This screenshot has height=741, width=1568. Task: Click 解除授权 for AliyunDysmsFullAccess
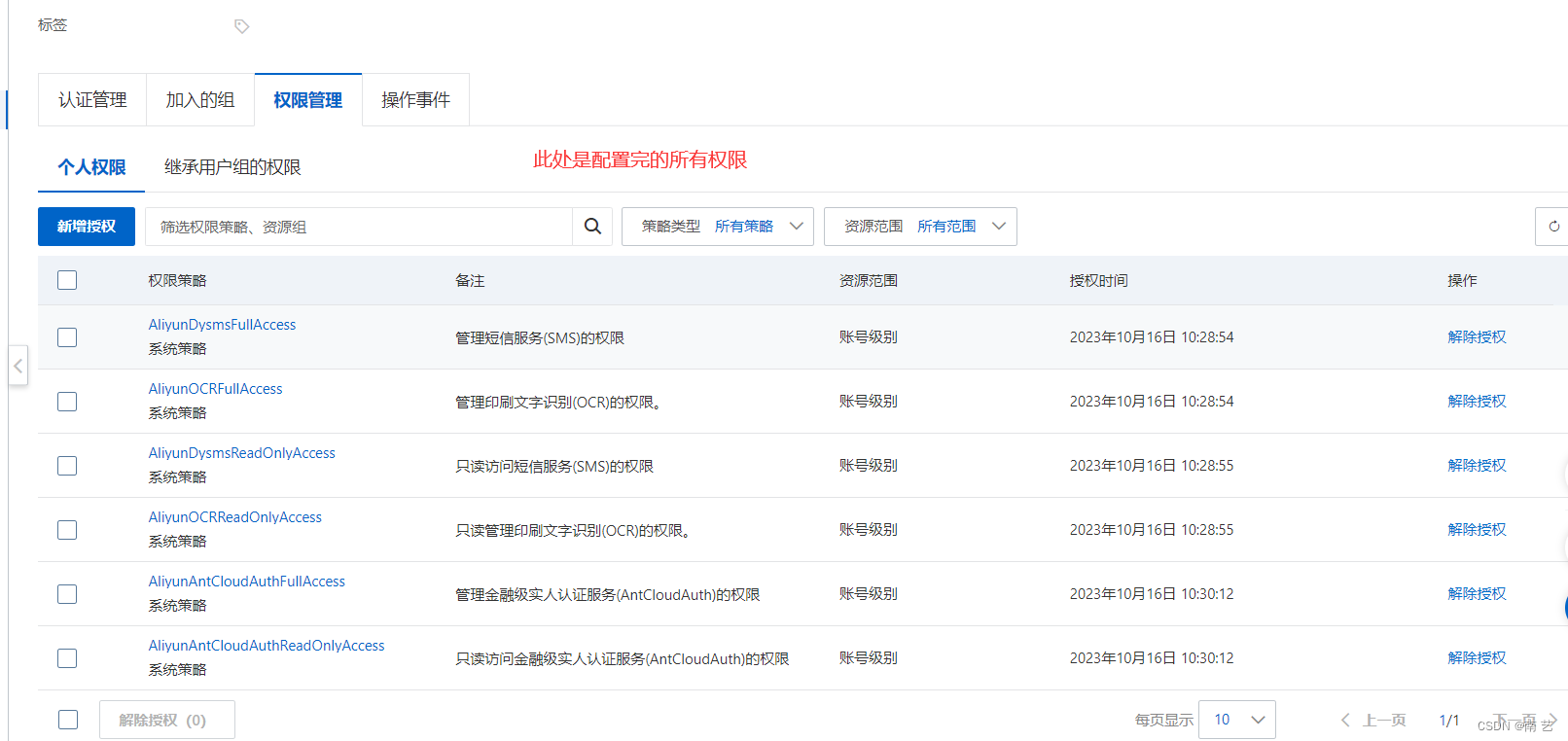pyautogui.click(x=1477, y=337)
